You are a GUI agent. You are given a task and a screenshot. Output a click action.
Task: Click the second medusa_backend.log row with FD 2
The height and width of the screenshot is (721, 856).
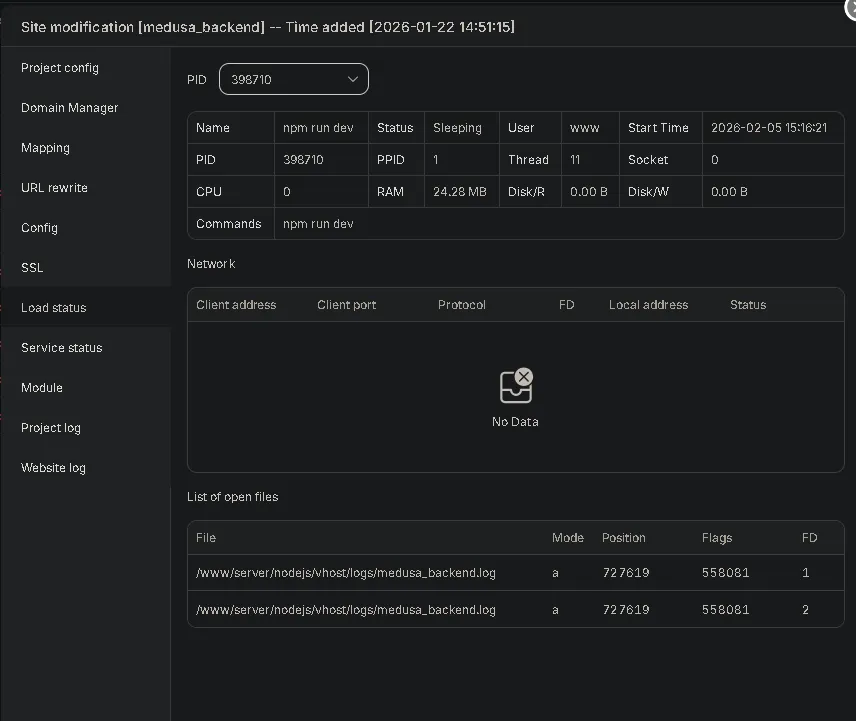(346, 609)
